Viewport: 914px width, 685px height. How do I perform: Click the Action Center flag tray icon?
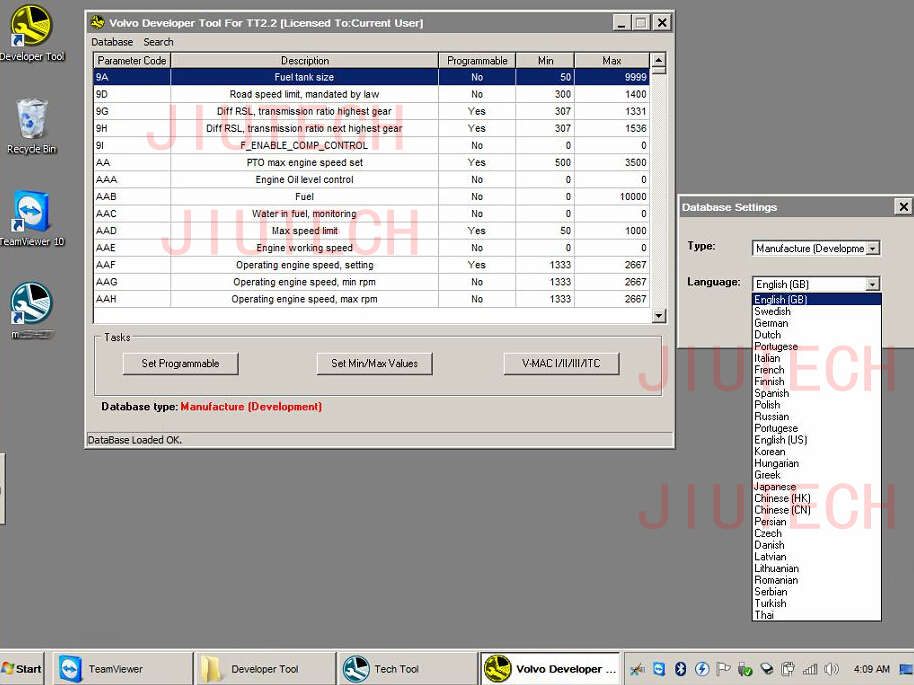[x=723, y=669]
